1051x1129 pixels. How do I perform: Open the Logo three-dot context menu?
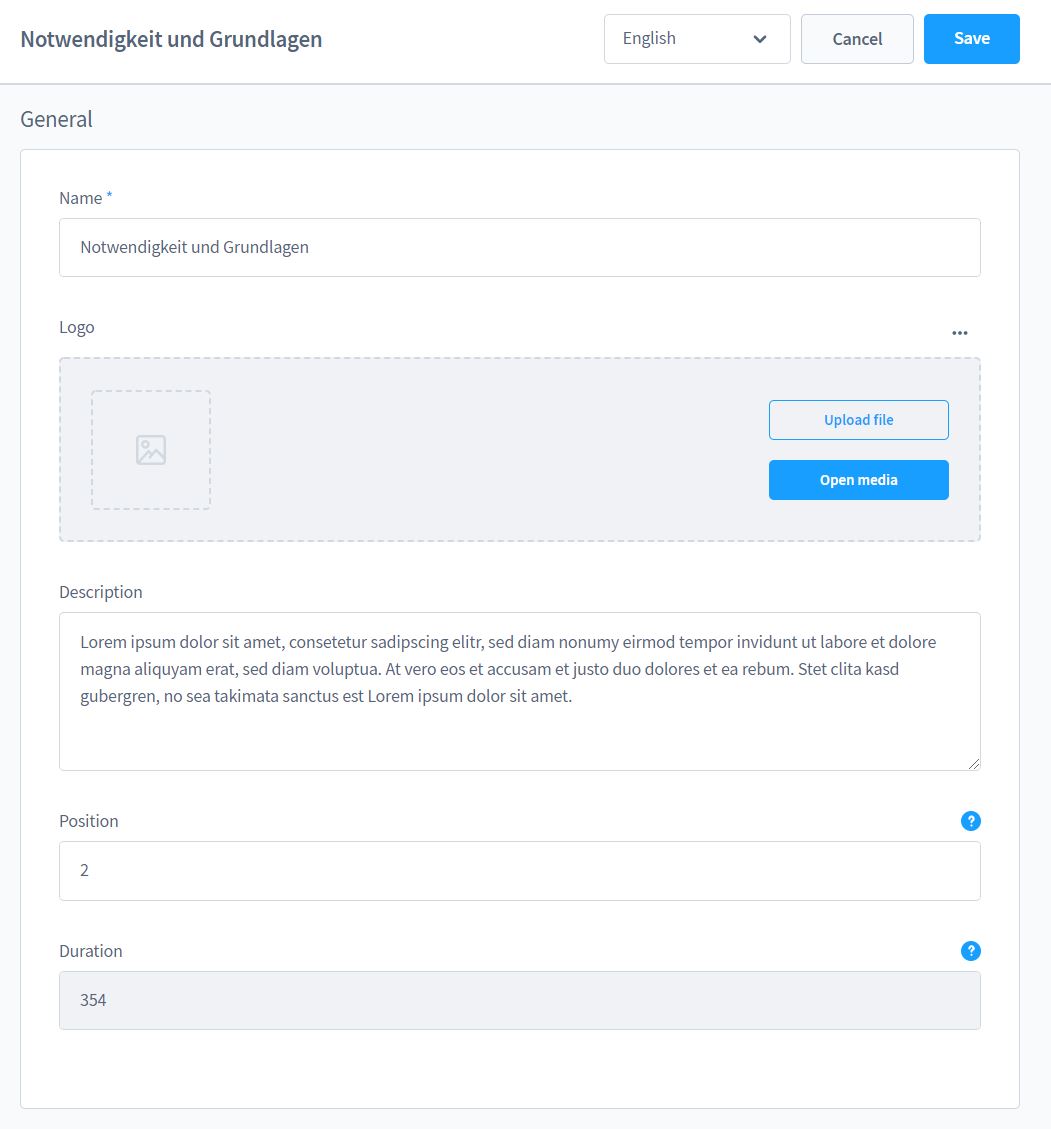pyautogui.click(x=960, y=333)
